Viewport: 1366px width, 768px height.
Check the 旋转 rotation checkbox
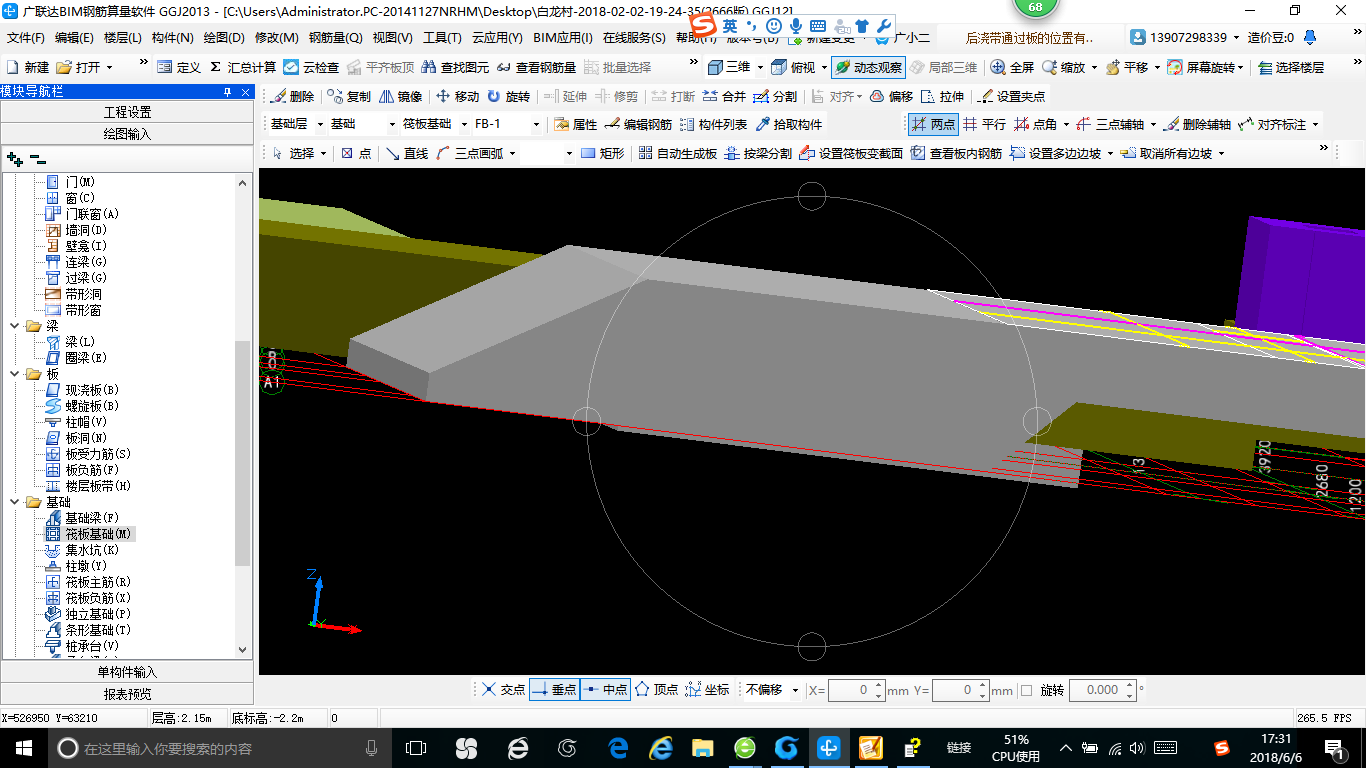tap(1026, 690)
